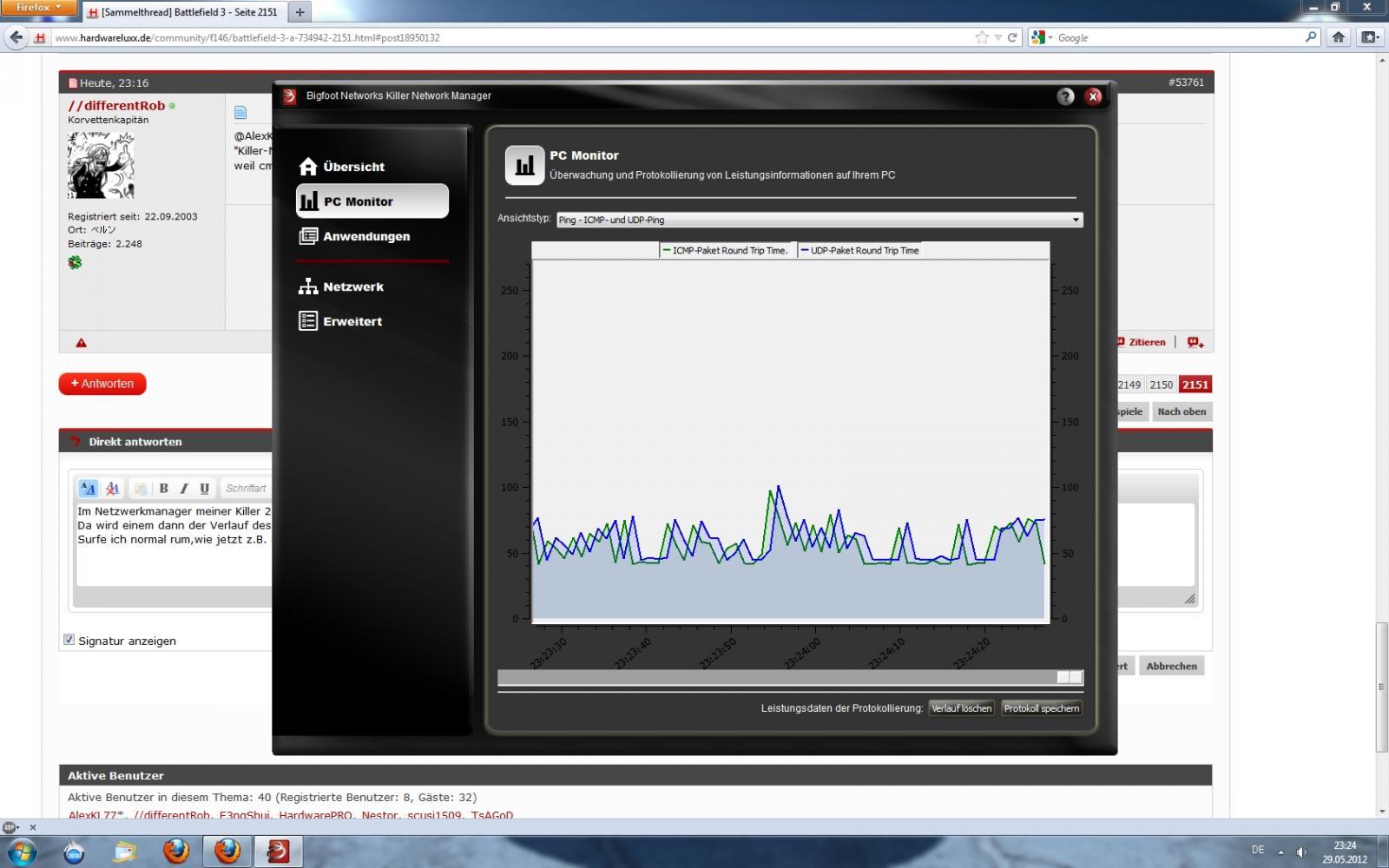Toggle underline formatting in the reply editor
Screen dimensions: 1389x868
coord(205,489)
